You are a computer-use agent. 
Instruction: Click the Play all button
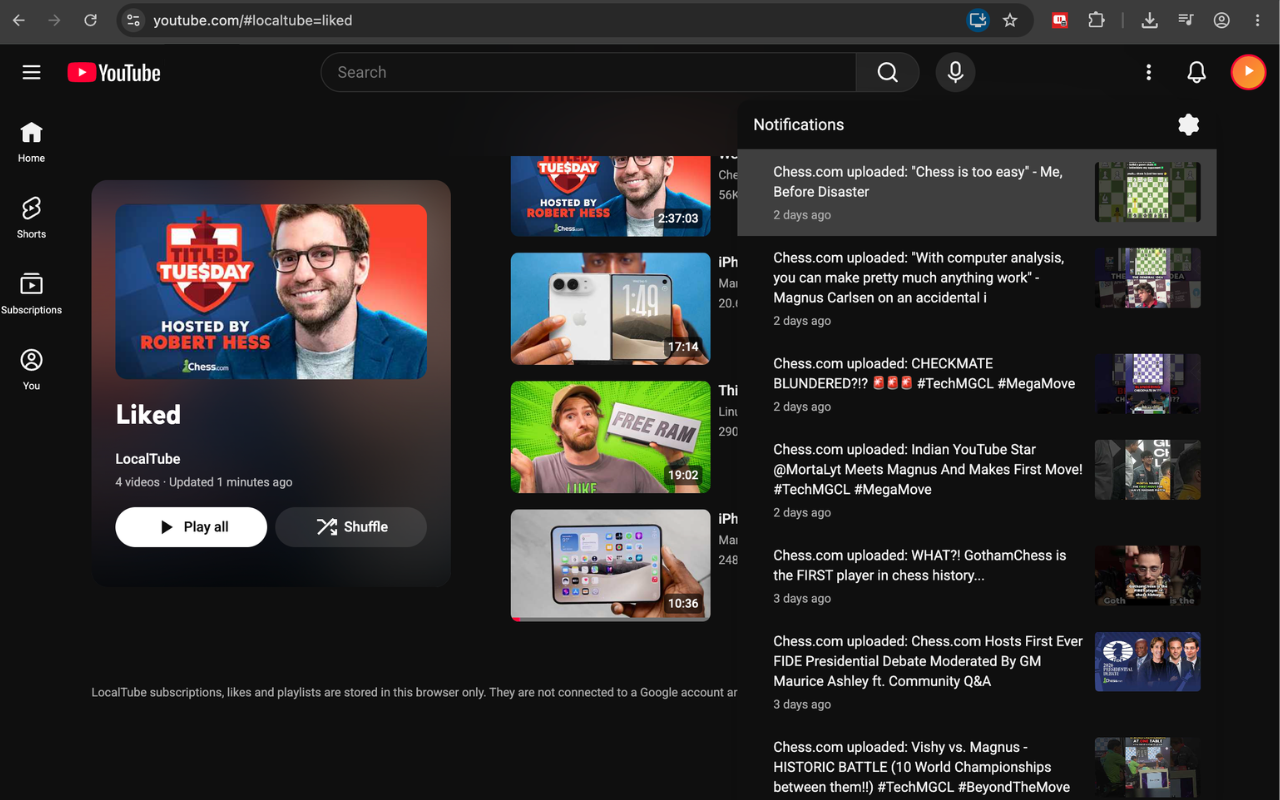[x=191, y=527]
